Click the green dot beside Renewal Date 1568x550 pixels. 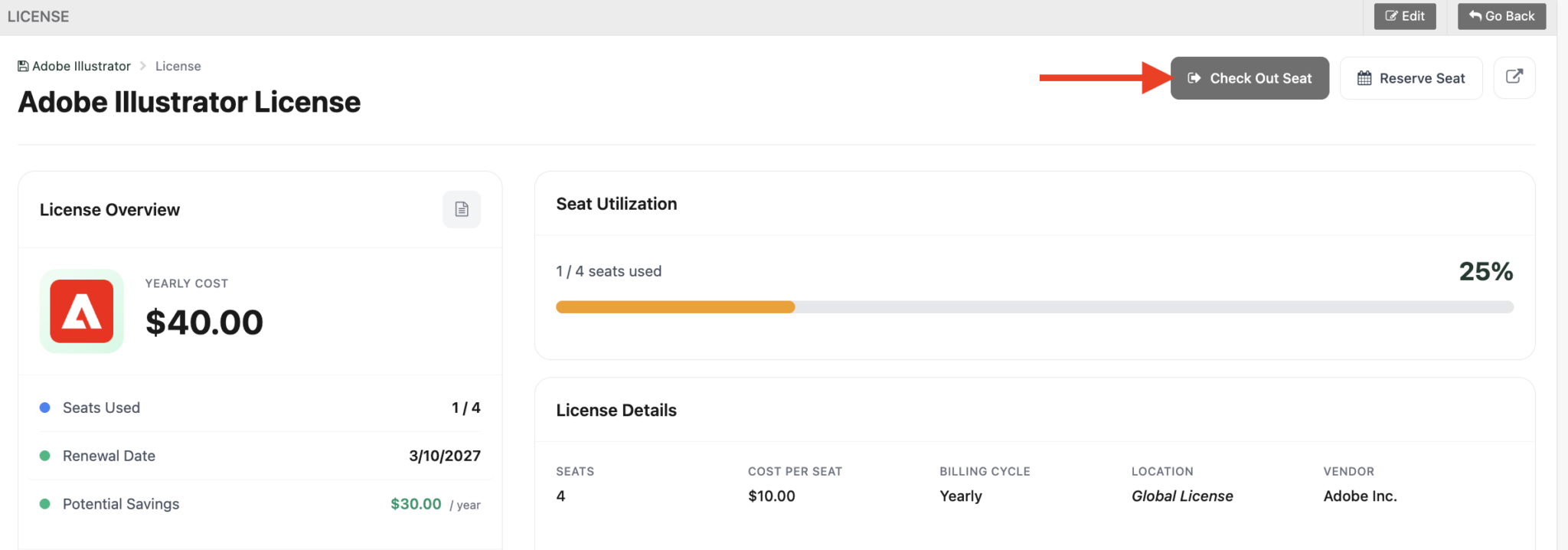tap(45, 456)
